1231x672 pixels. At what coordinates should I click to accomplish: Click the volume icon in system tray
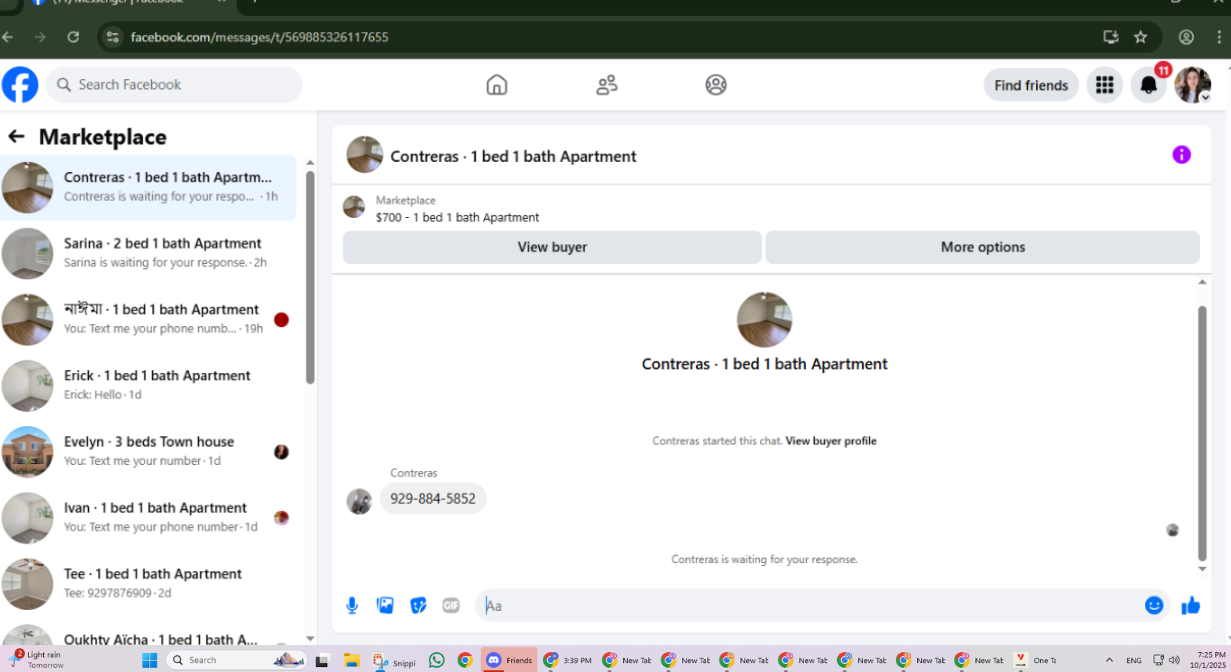coord(1174,660)
